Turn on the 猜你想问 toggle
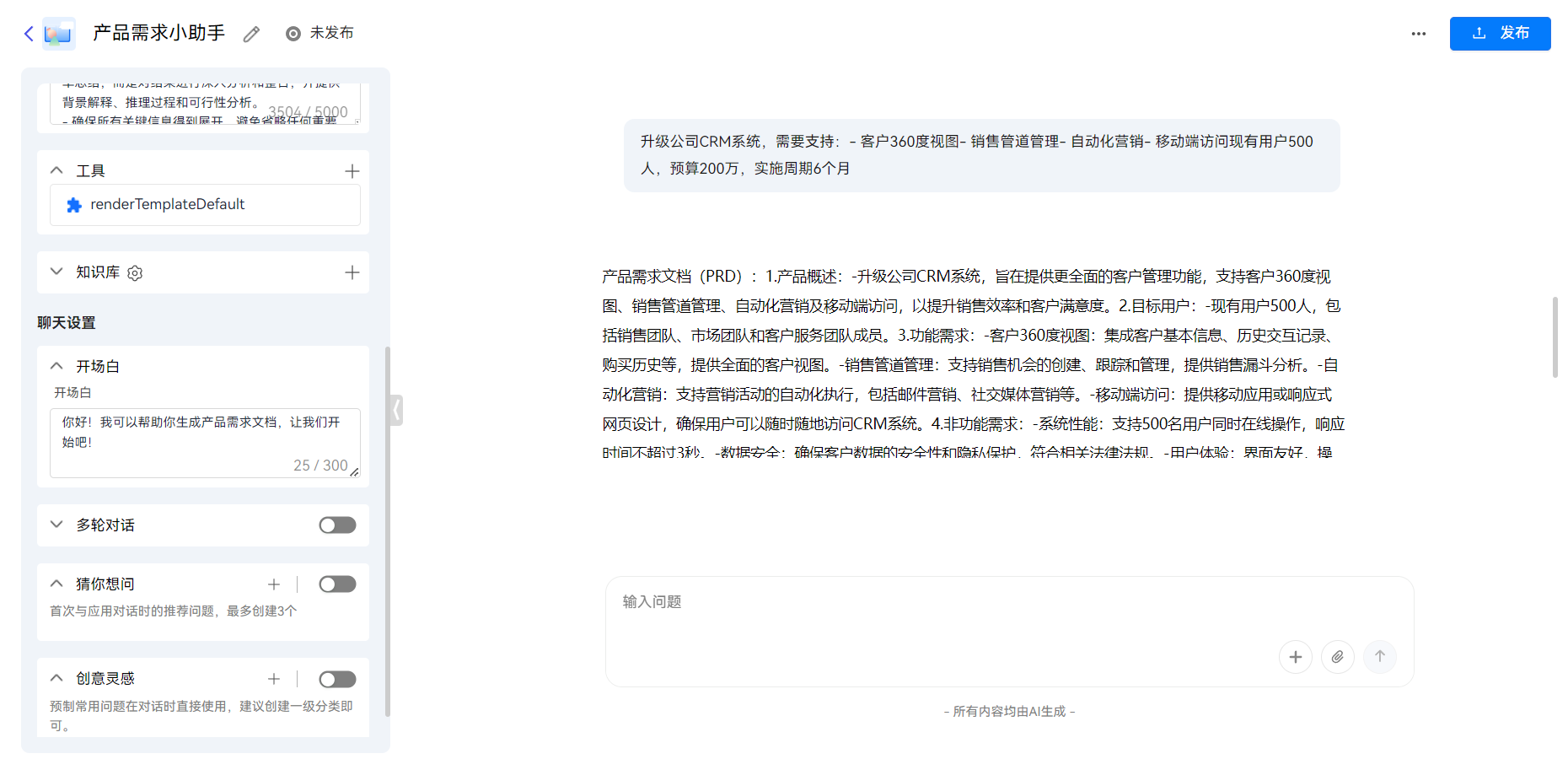This screenshot has height=759, width=1568. pyautogui.click(x=337, y=584)
